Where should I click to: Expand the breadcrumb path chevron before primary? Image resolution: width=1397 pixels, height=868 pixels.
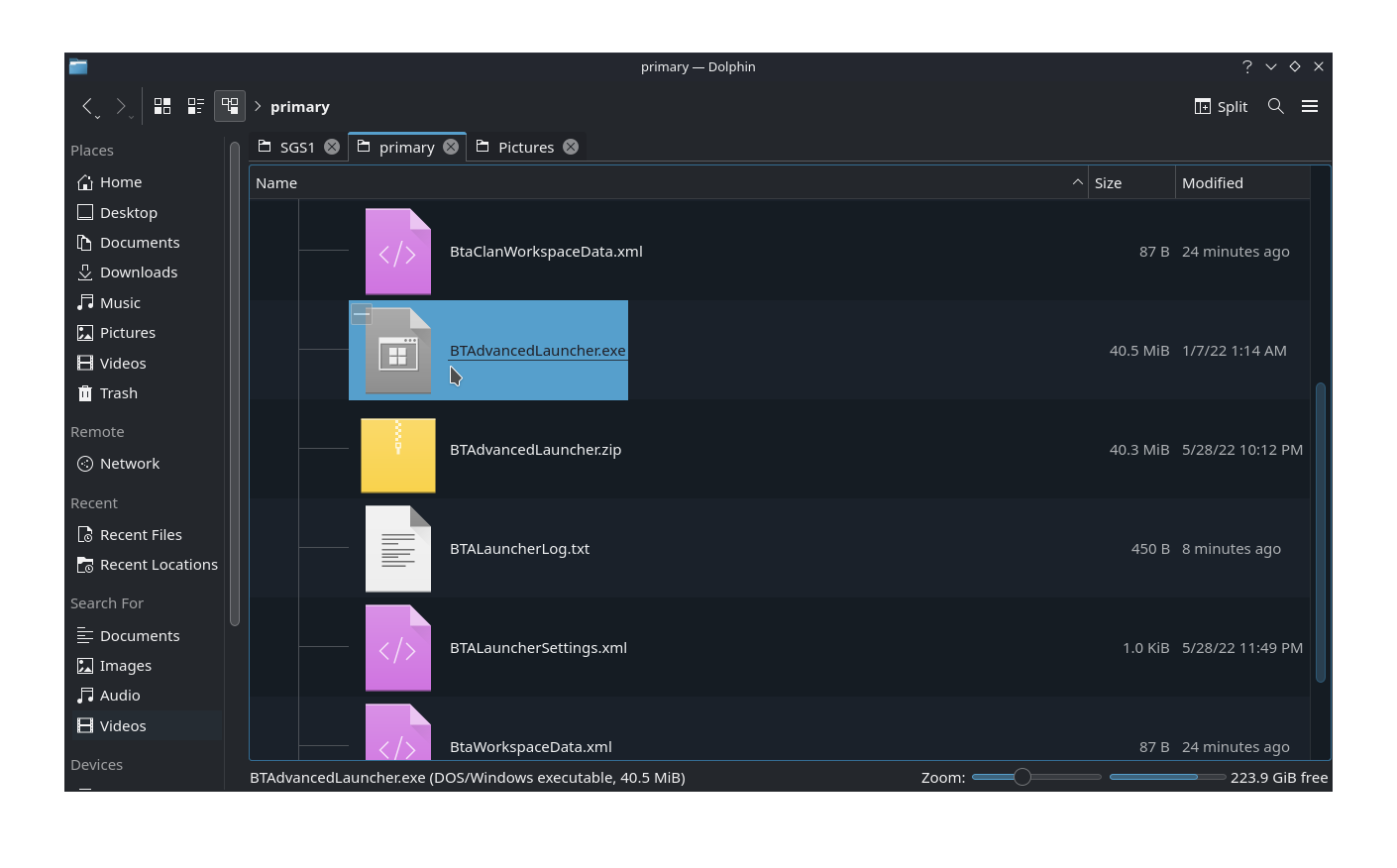pyautogui.click(x=258, y=106)
